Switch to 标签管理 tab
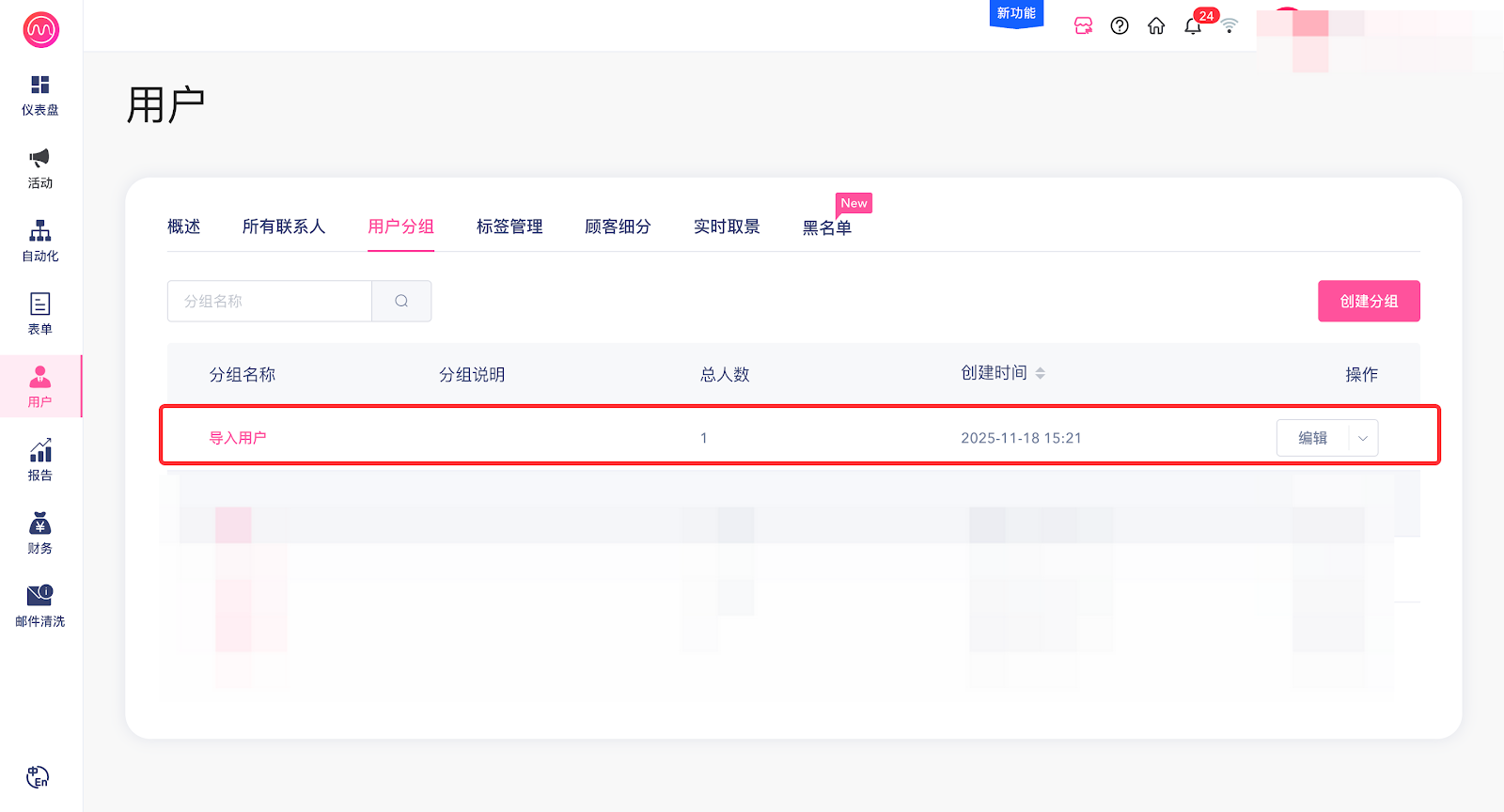1504x812 pixels. 509,226
